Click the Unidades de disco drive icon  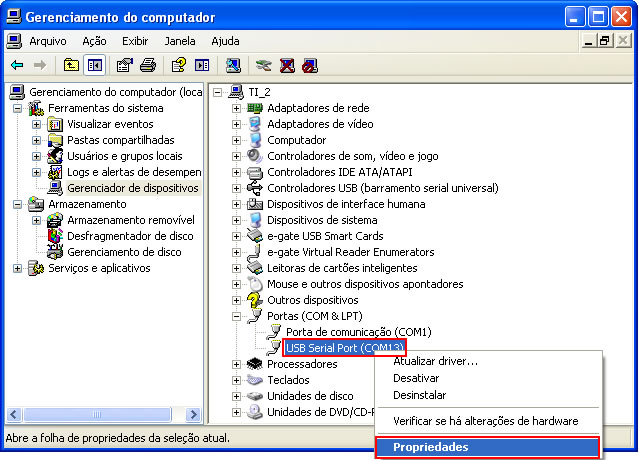click(x=255, y=396)
